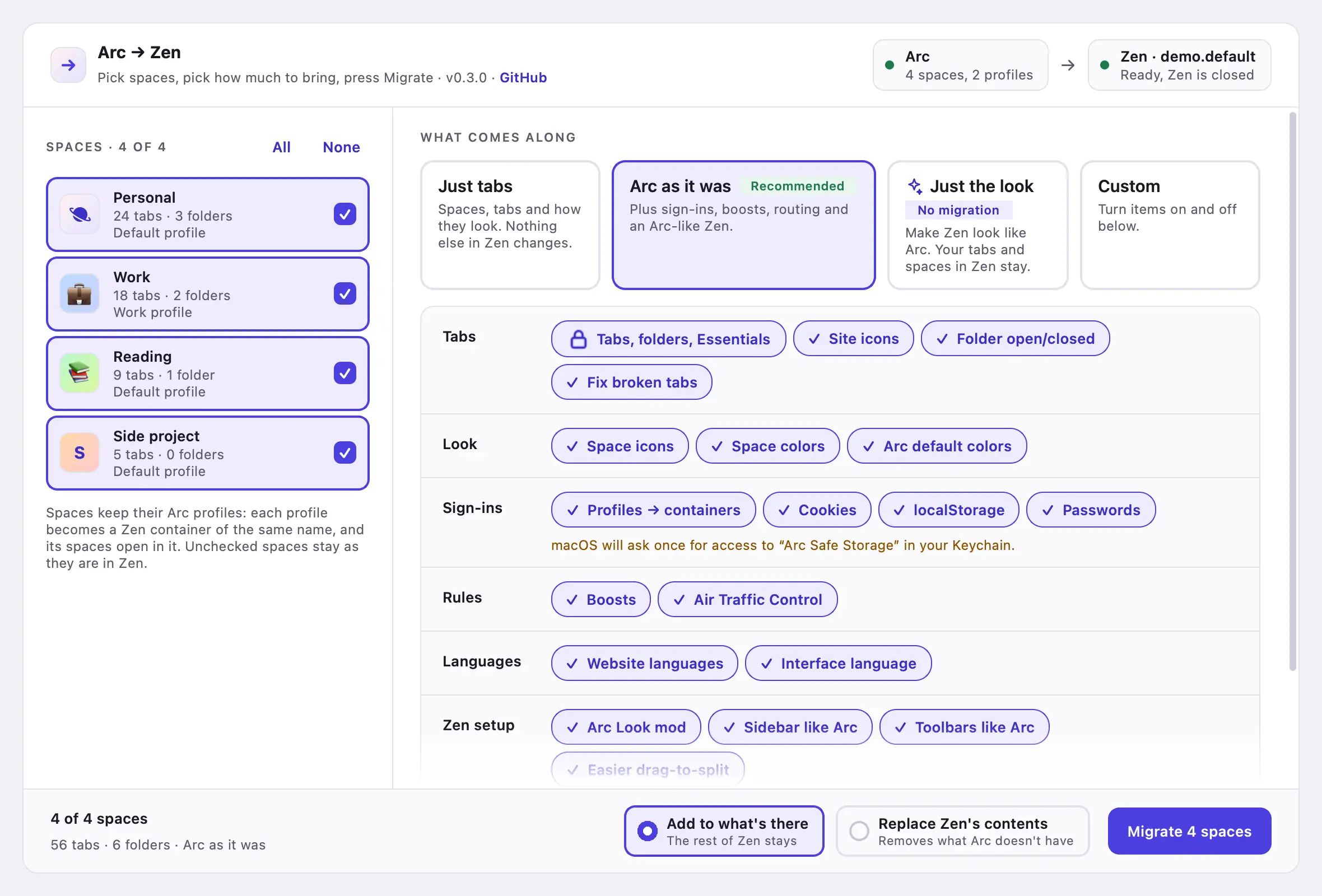Open the GitHub link

[523, 78]
